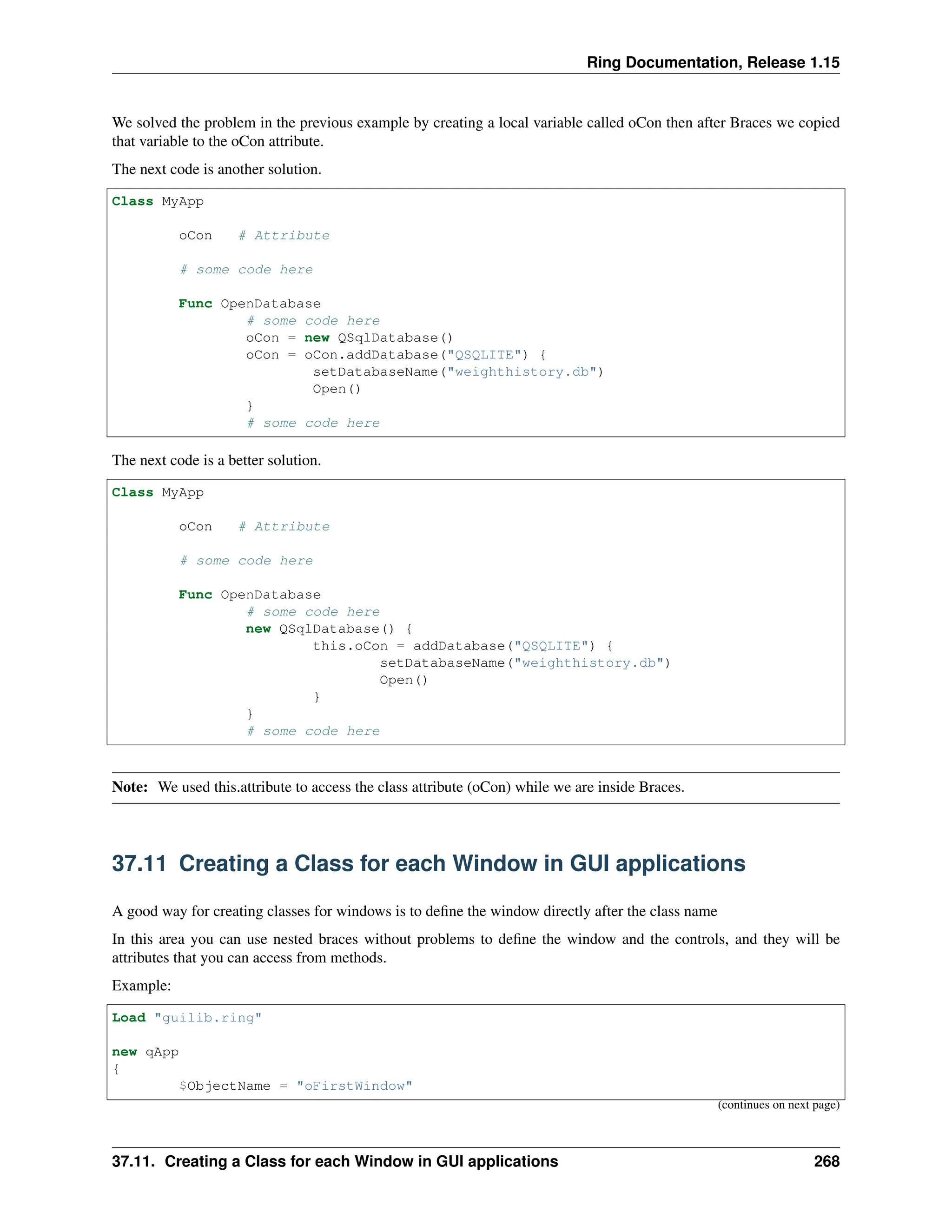The height and width of the screenshot is (1232, 952).
Task: Click page number 268 in footer
Action: [x=826, y=1161]
